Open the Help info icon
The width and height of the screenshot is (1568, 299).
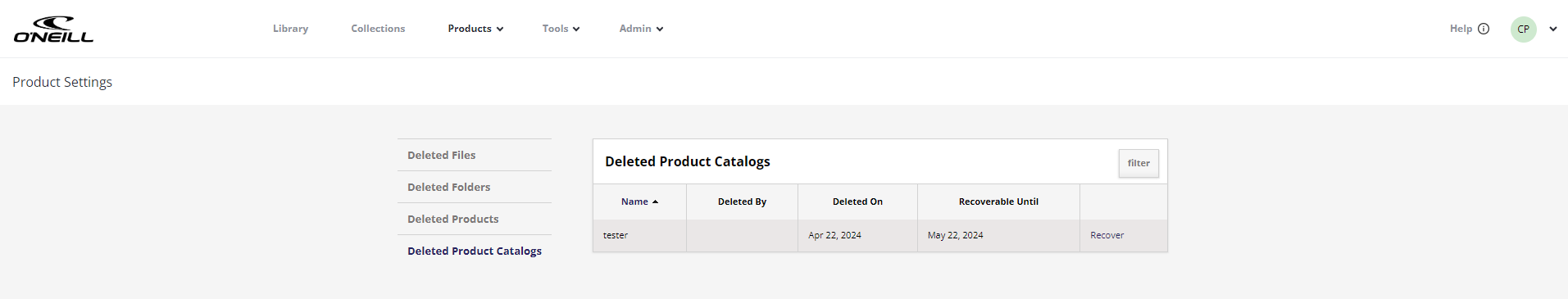click(x=1484, y=29)
